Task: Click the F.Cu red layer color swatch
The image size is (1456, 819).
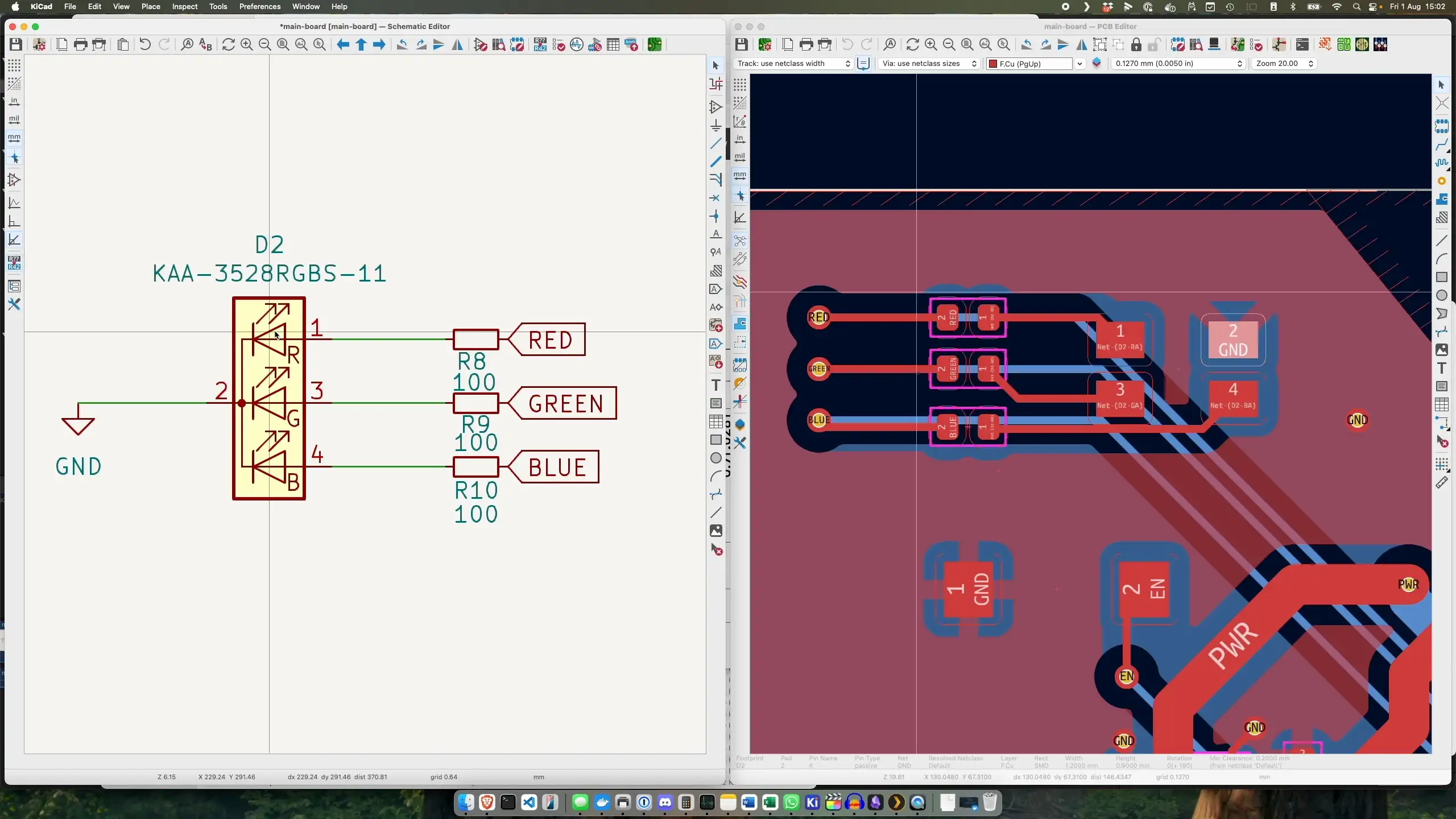Action: 992,64
